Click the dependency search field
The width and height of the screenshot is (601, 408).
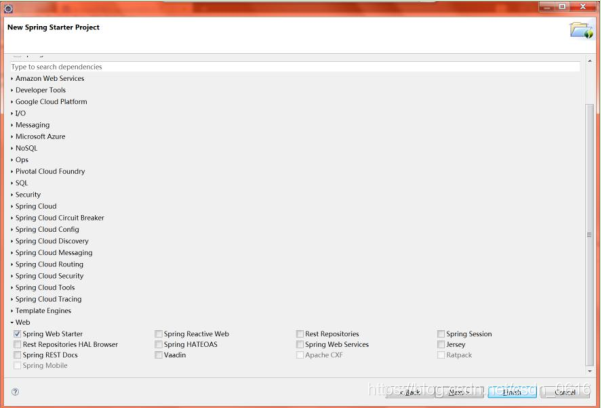pyautogui.click(x=295, y=67)
